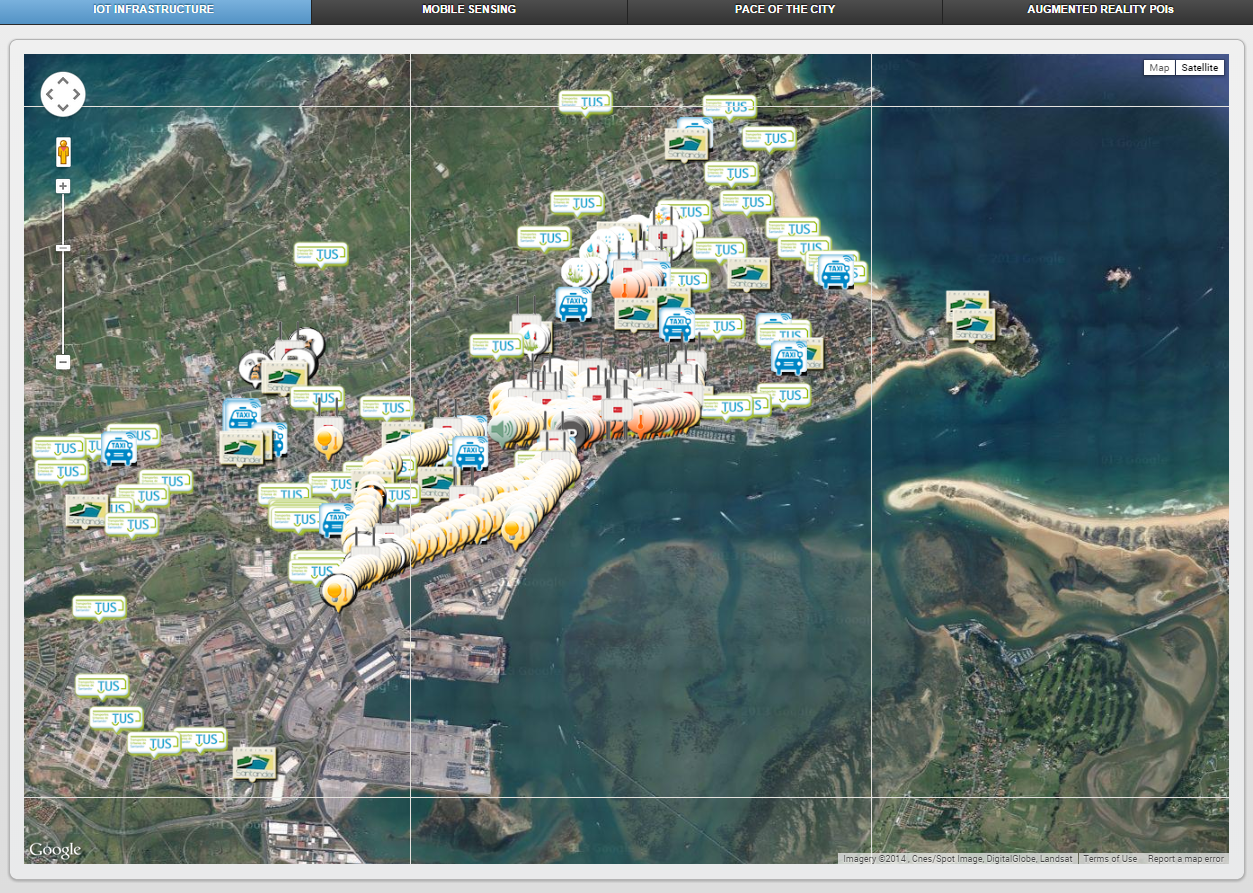
Task: Open the IOT INFRASTRUCTURE tab
Action: click(x=154, y=10)
